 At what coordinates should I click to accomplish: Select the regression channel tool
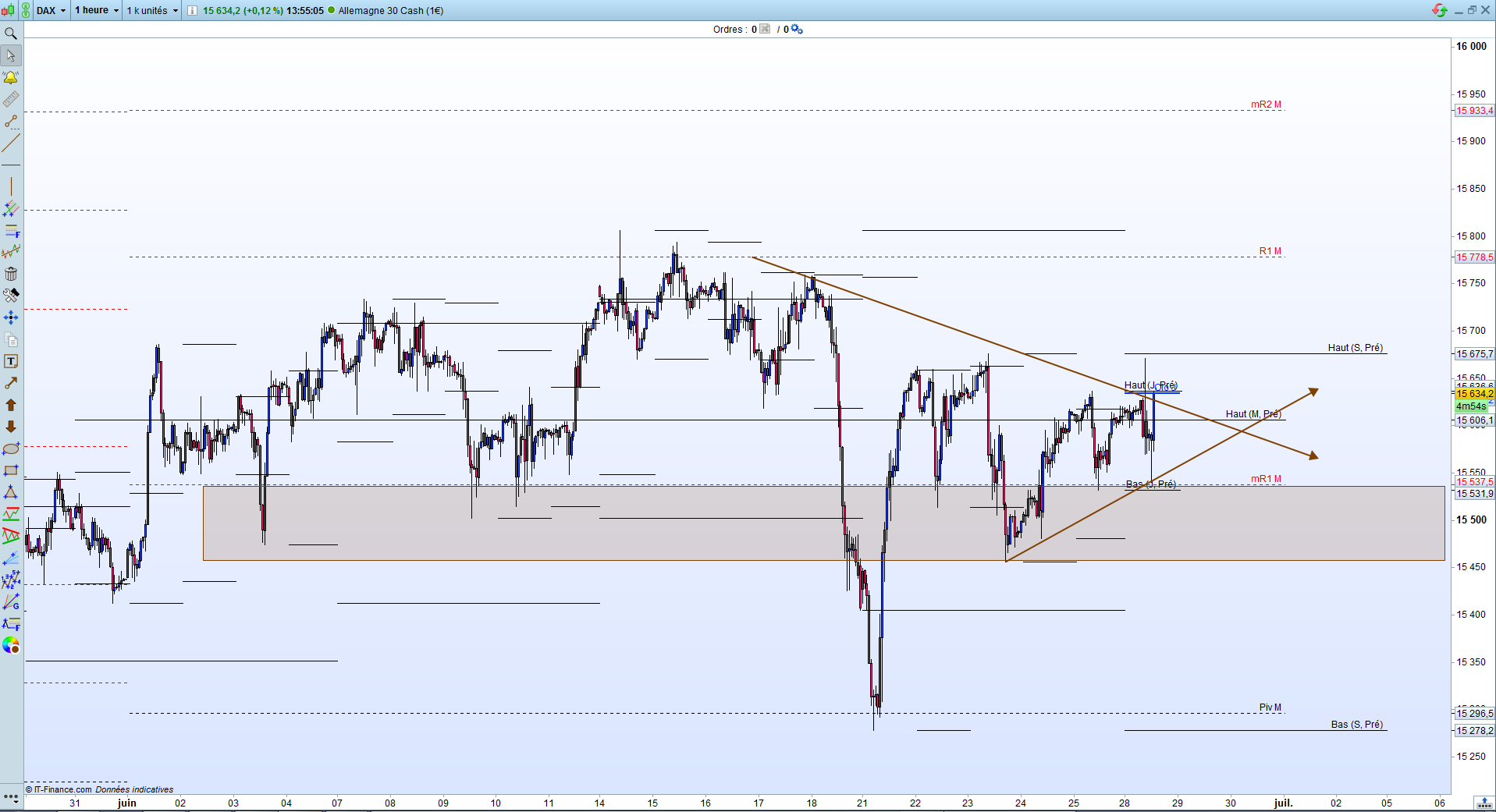pyautogui.click(x=11, y=252)
